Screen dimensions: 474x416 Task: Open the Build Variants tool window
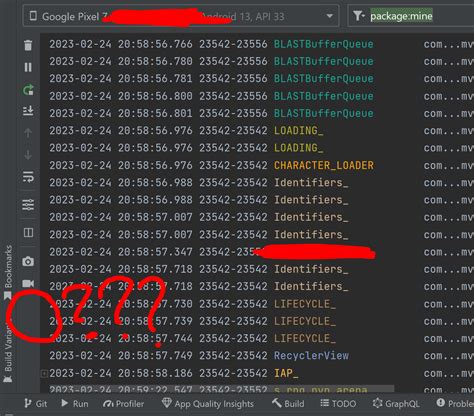8,350
